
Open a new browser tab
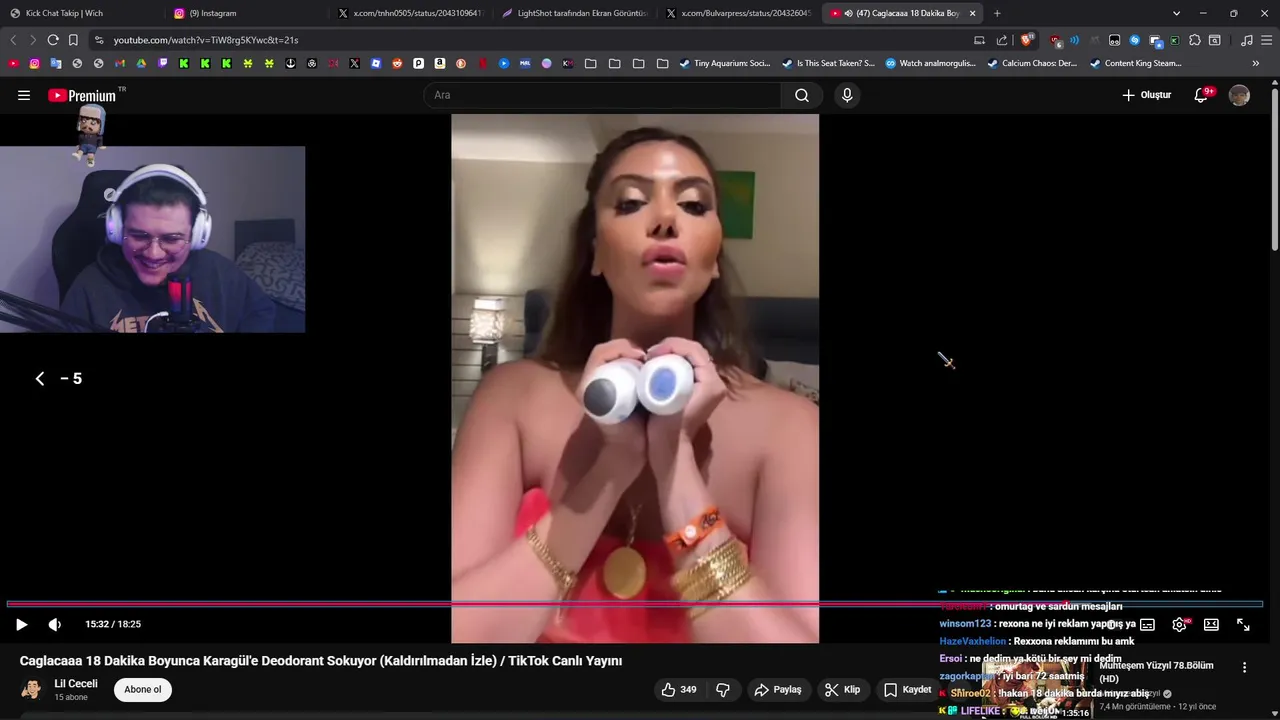pyautogui.click(x=997, y=13)
